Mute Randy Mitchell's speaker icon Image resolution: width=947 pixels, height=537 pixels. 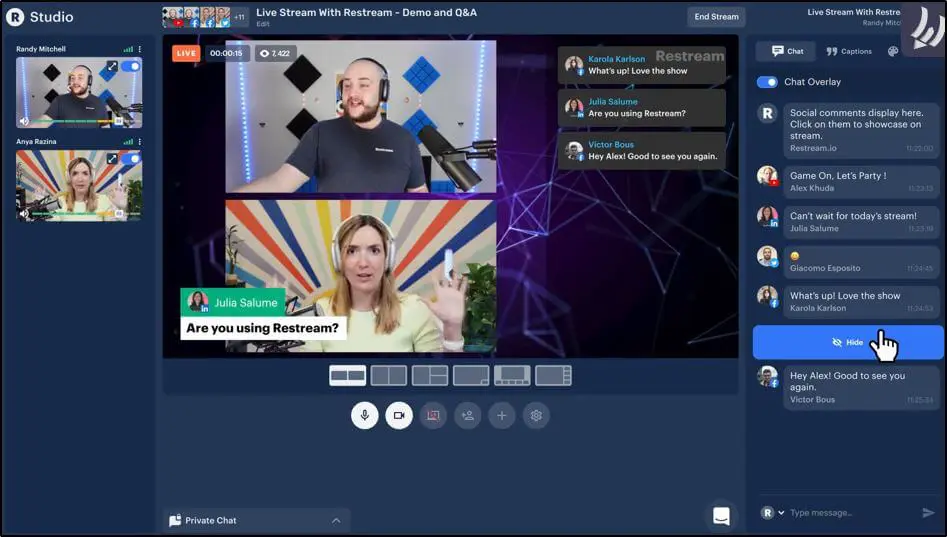tap(24, 121)
